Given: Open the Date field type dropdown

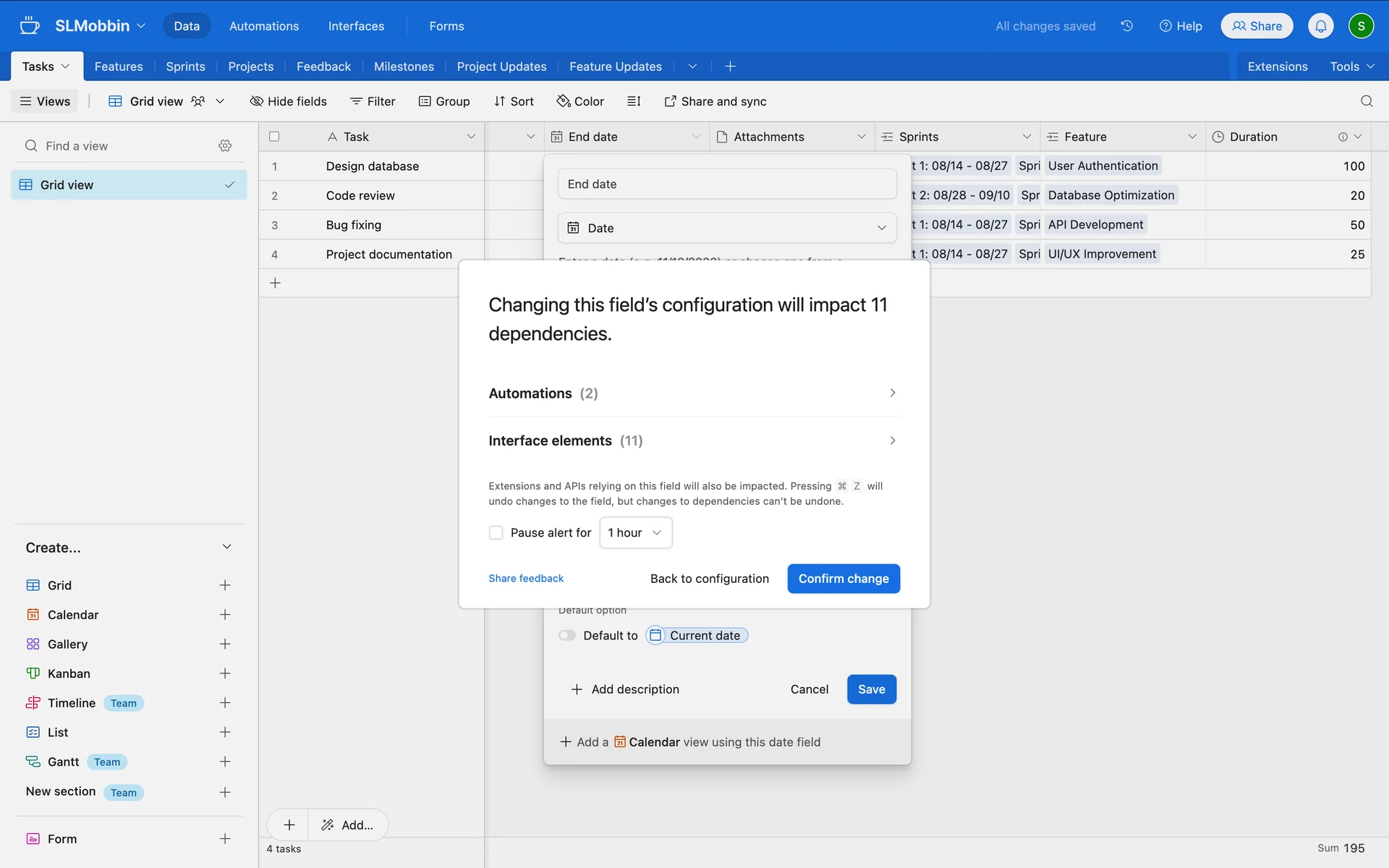Looking at the screenshot, I should coord(726,228).
